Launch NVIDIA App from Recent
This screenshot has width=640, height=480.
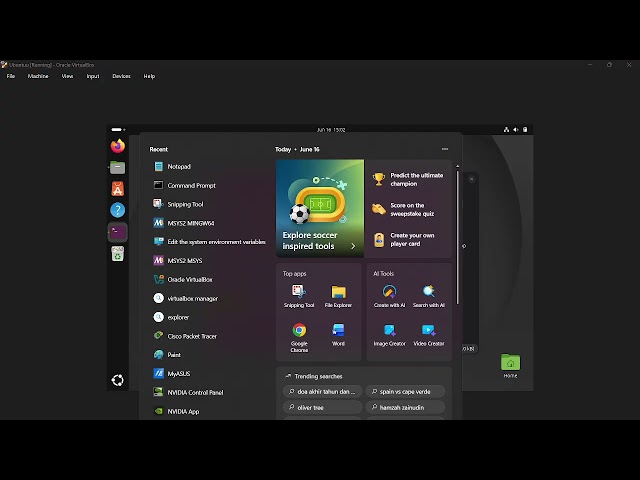pyautogui.click(x=209, y=411)
